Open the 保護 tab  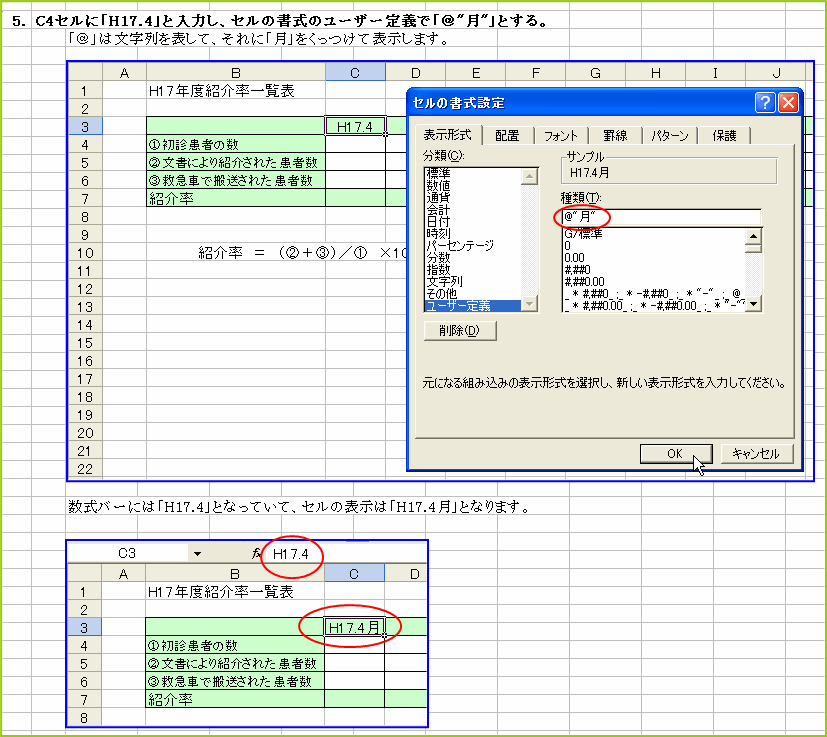click(726, 135)
